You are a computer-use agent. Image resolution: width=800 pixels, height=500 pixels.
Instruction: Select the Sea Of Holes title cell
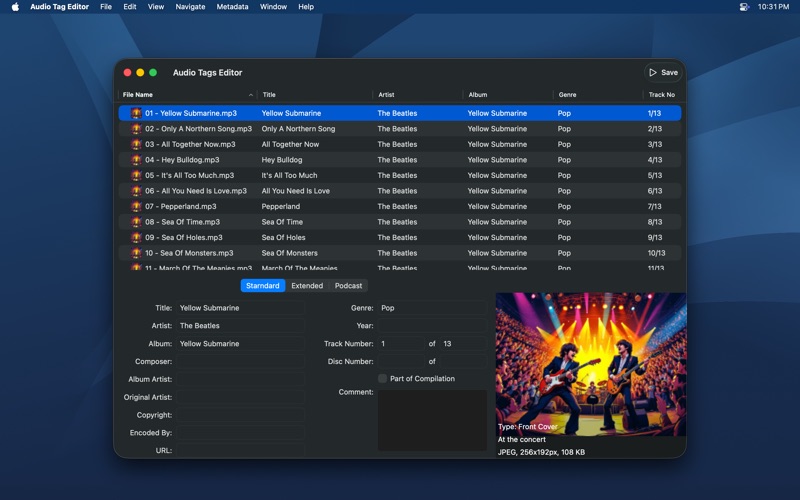click(x=283, y=238)
